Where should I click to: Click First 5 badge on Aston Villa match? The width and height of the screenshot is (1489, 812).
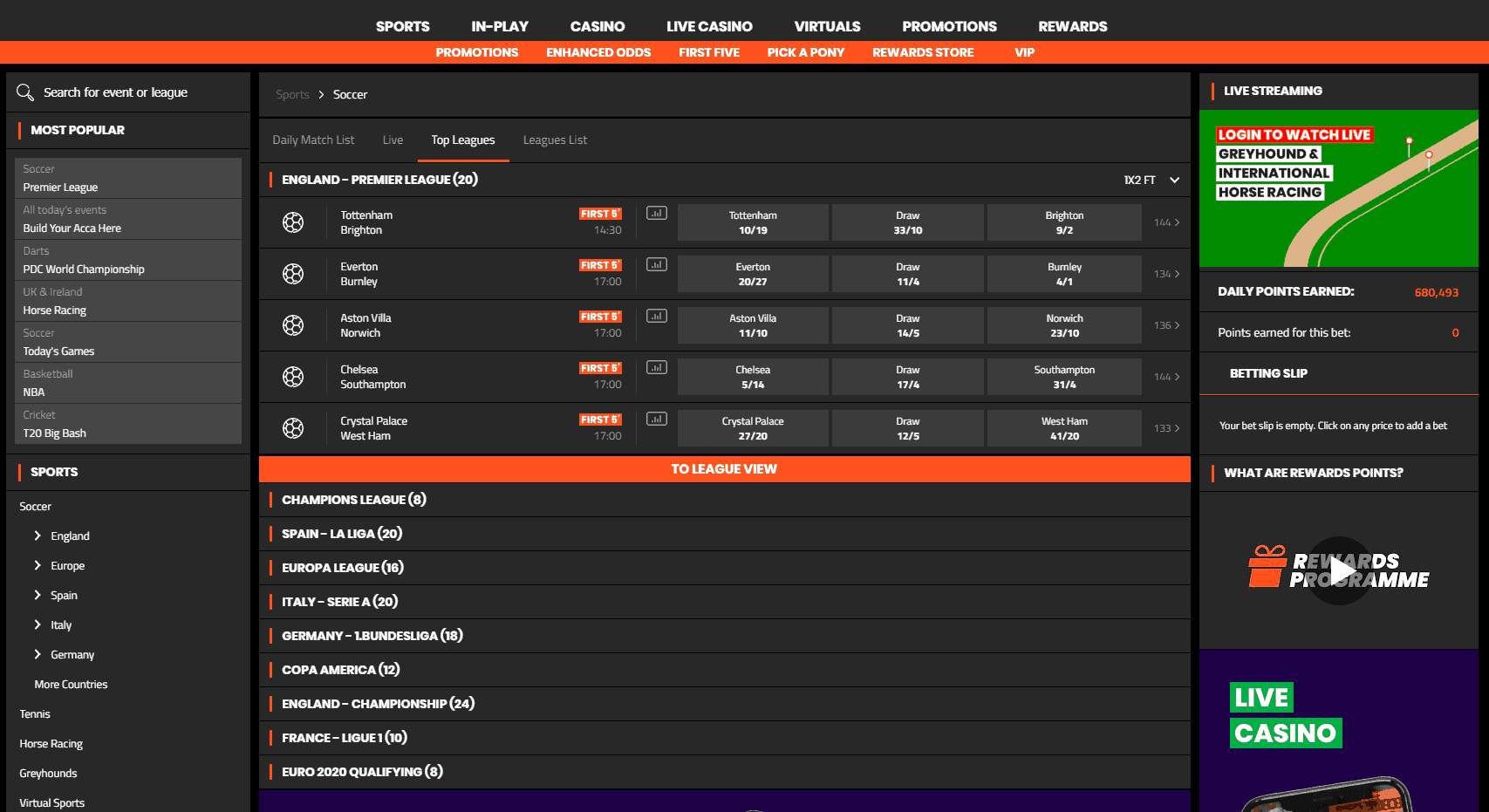pos(600,317)
